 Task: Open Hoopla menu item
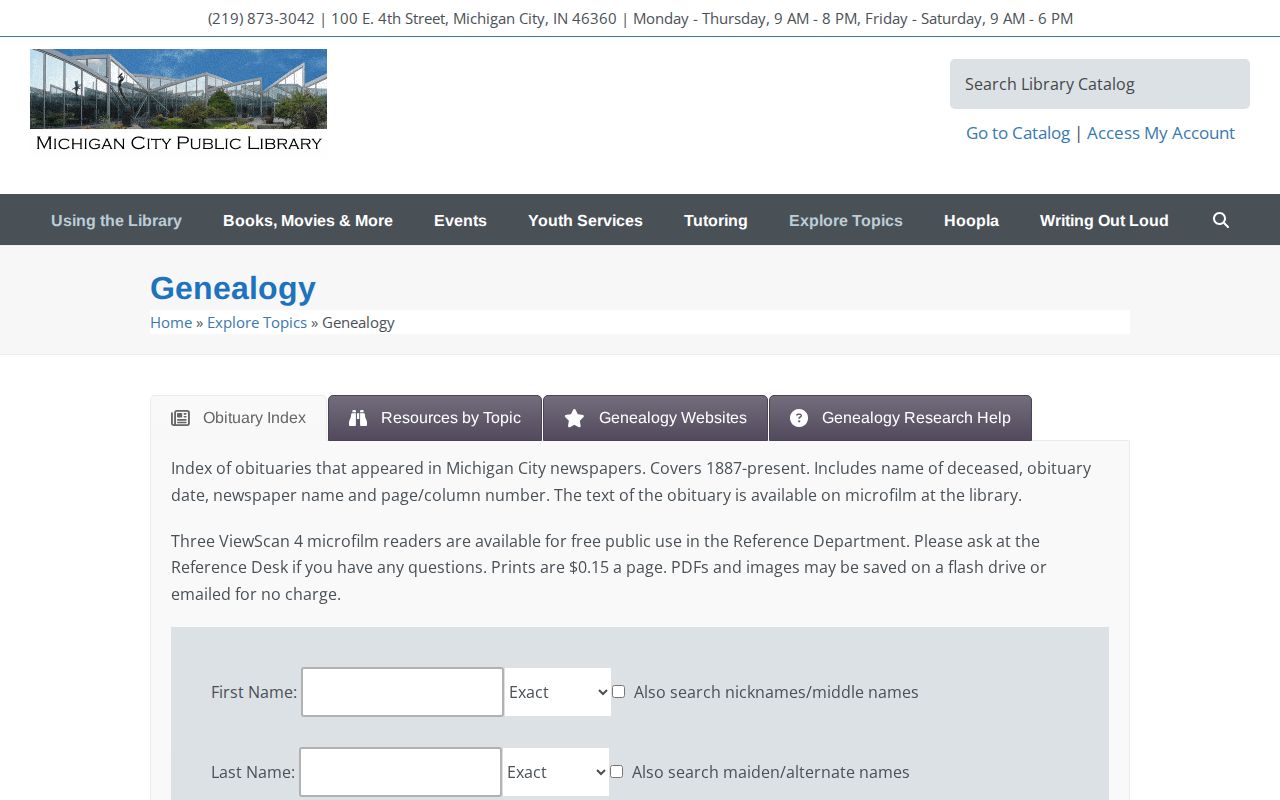click(971, 220)
